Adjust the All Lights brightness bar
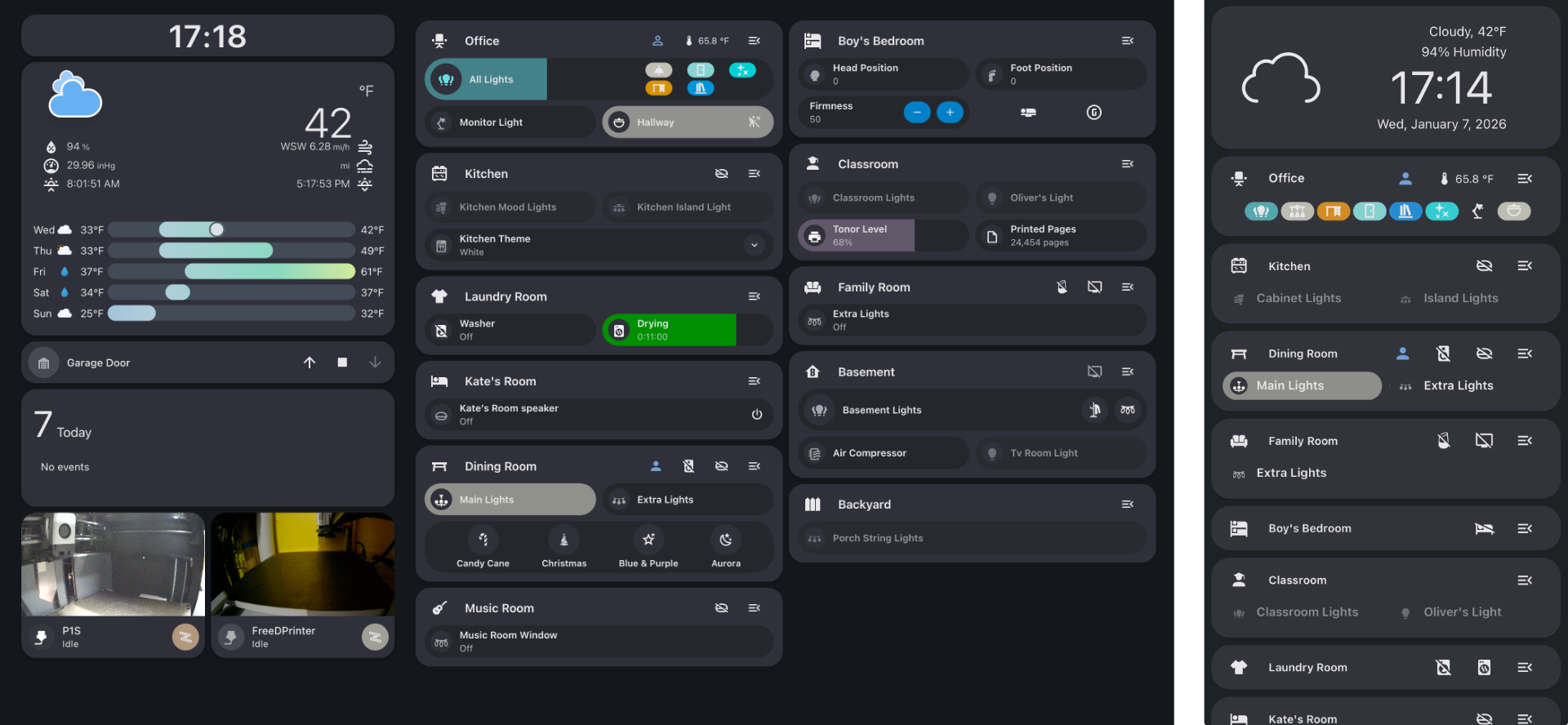This screenshot has width=1568, height=725. click(599, 79)
